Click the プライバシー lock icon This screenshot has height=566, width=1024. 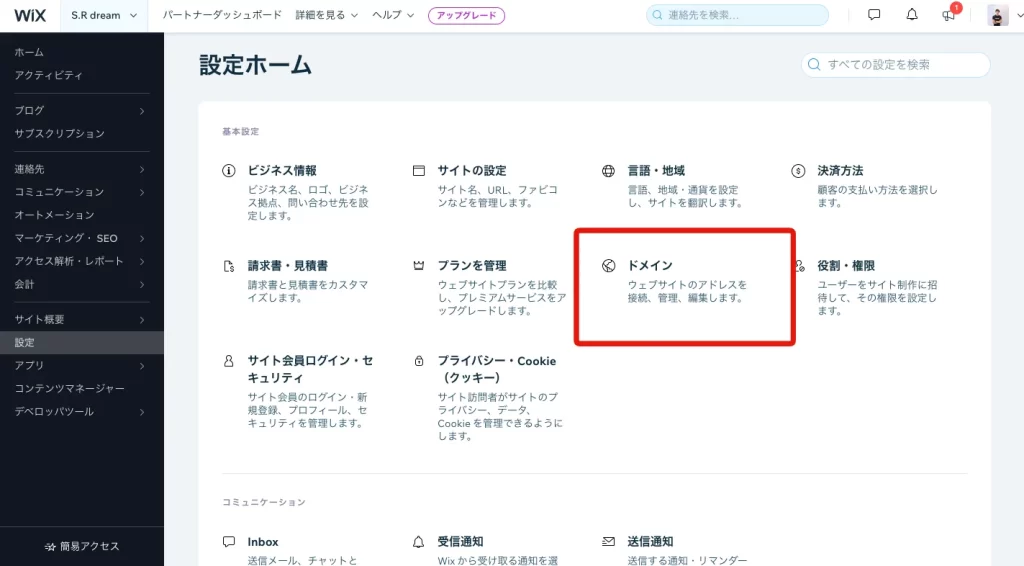pos(419,361)
